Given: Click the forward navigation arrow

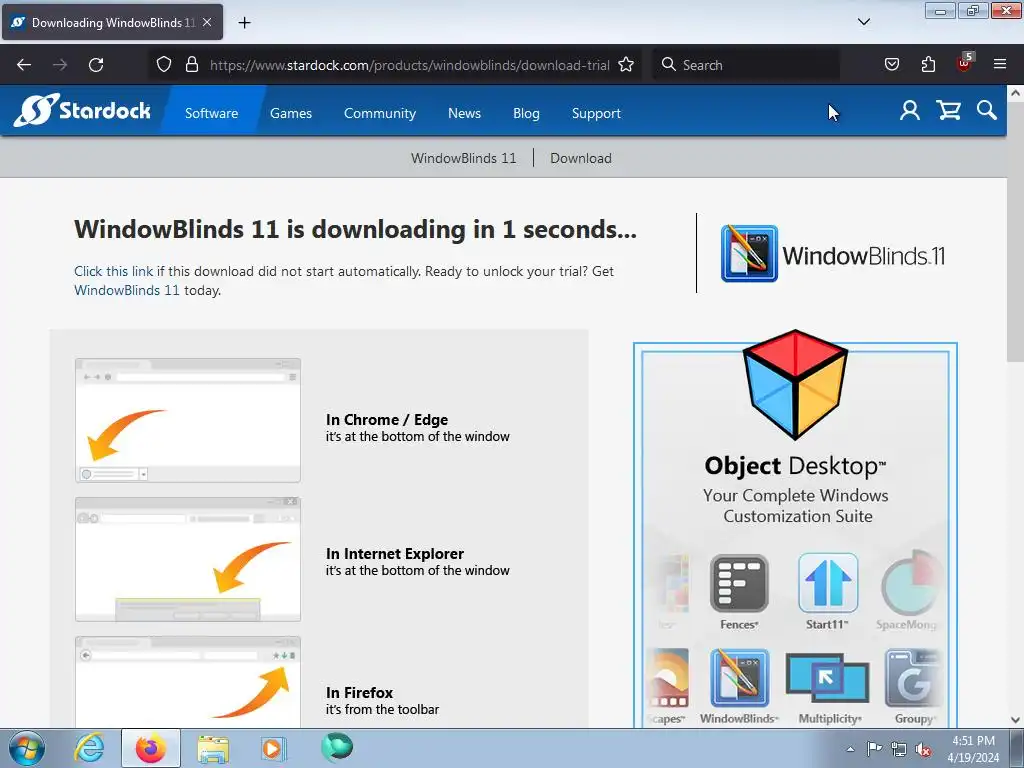Looking at the screenshot, I should [x=60, y=65].
